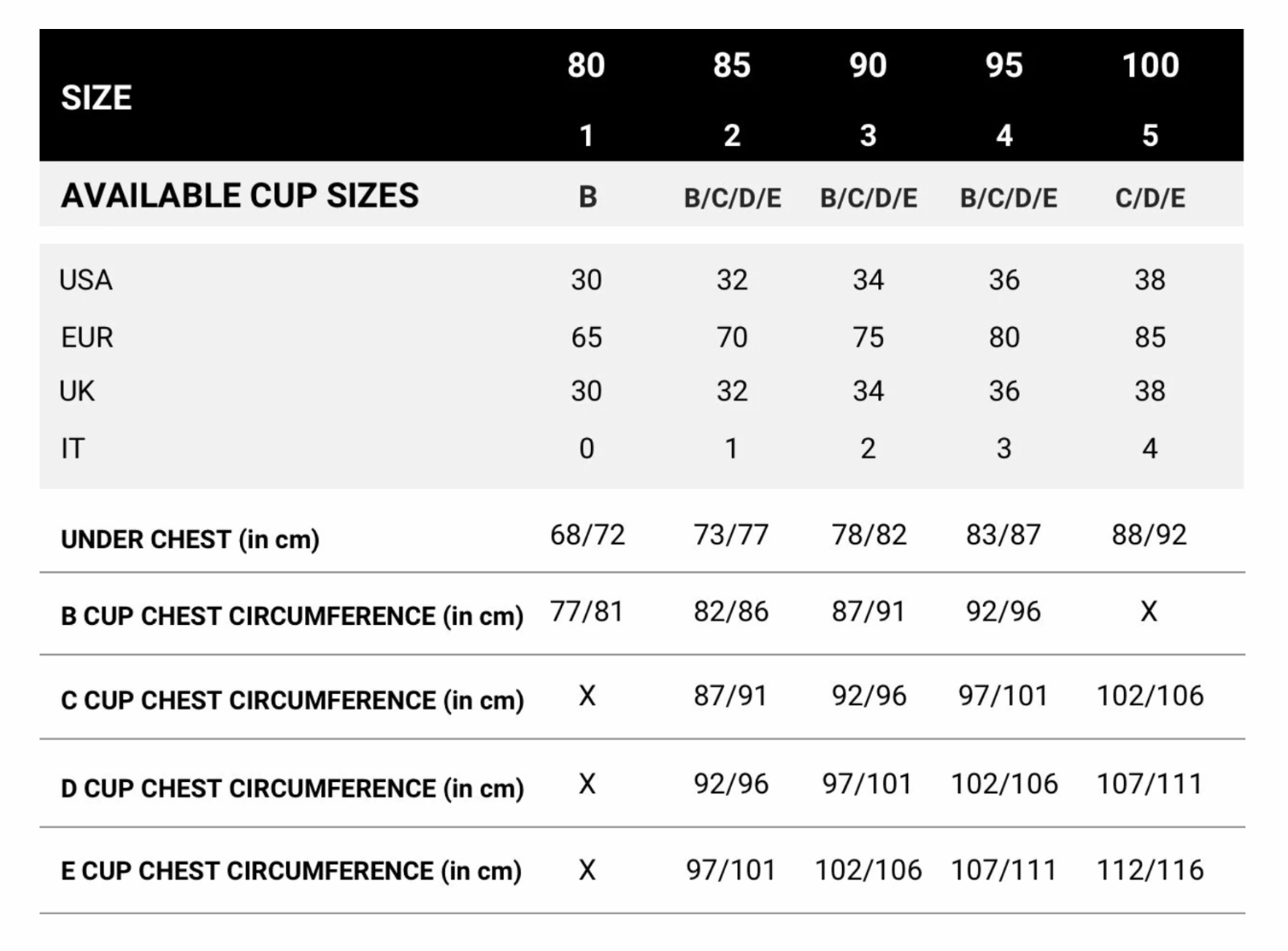
Task: Click the X in B cup row
Action: coord(1149,612)
